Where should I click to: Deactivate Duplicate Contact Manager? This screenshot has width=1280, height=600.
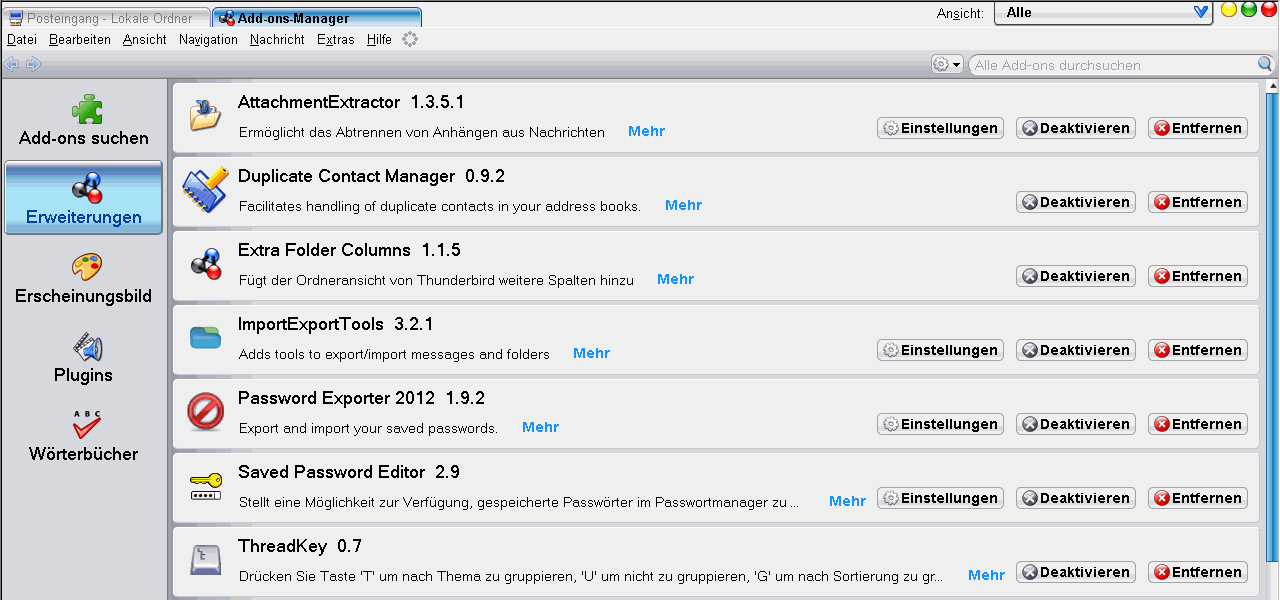[1076, 202]
